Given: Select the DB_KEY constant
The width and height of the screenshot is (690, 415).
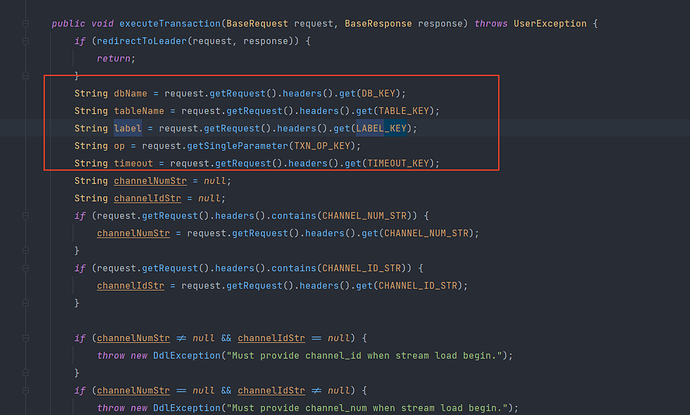Looking at the screenshot, I should pyautogui.click(x=416, y=93).
